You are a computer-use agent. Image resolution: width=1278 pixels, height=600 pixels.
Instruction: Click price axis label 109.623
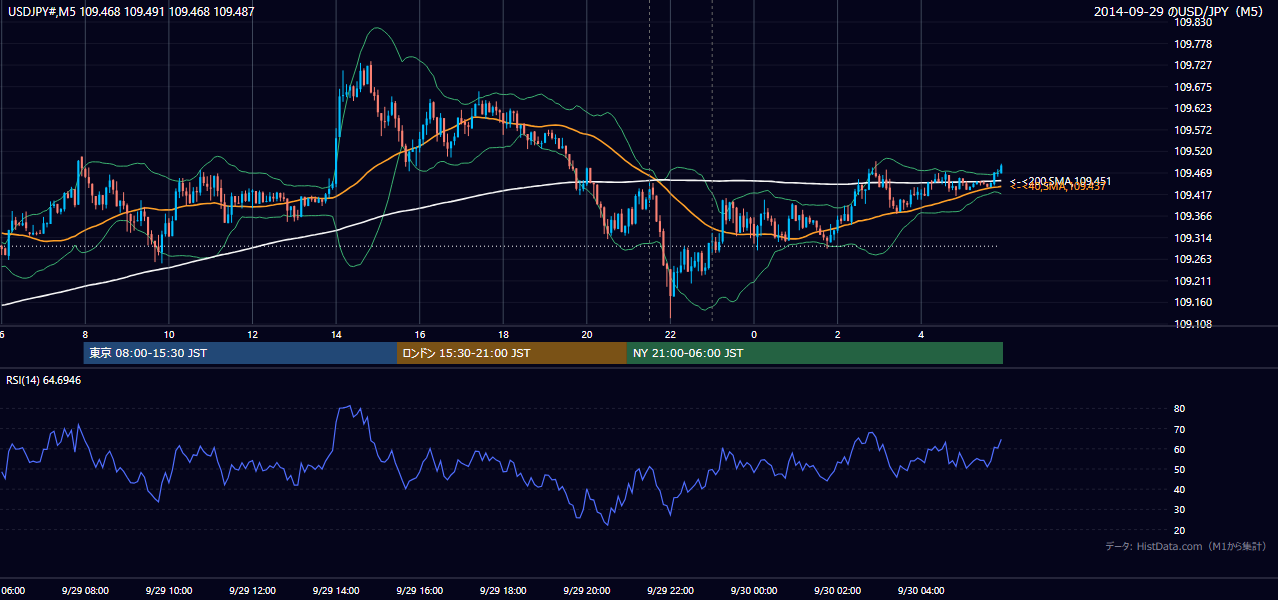pos(1194,108)
